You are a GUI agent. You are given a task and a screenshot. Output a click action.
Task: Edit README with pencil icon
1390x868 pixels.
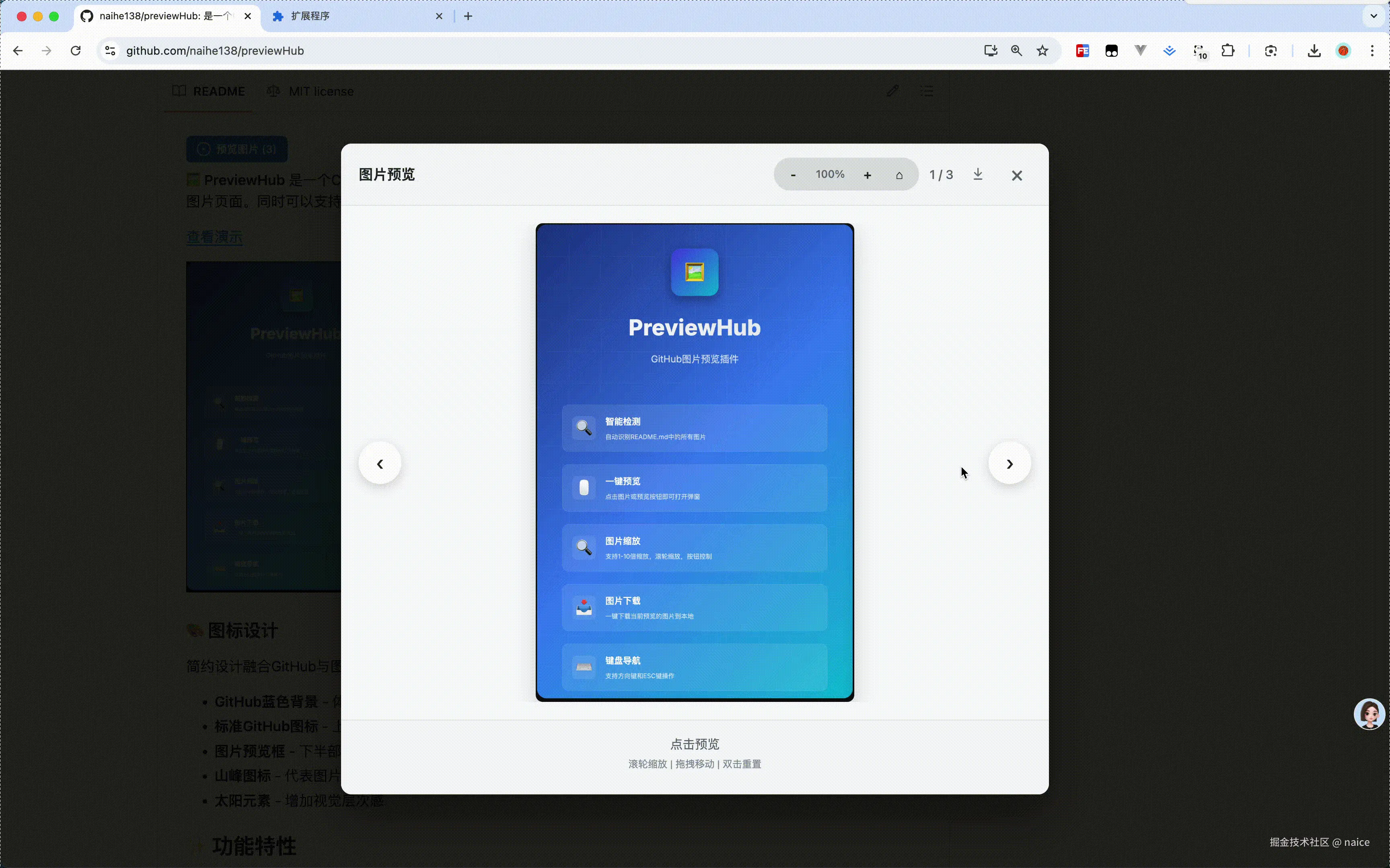tap(892, 91)
